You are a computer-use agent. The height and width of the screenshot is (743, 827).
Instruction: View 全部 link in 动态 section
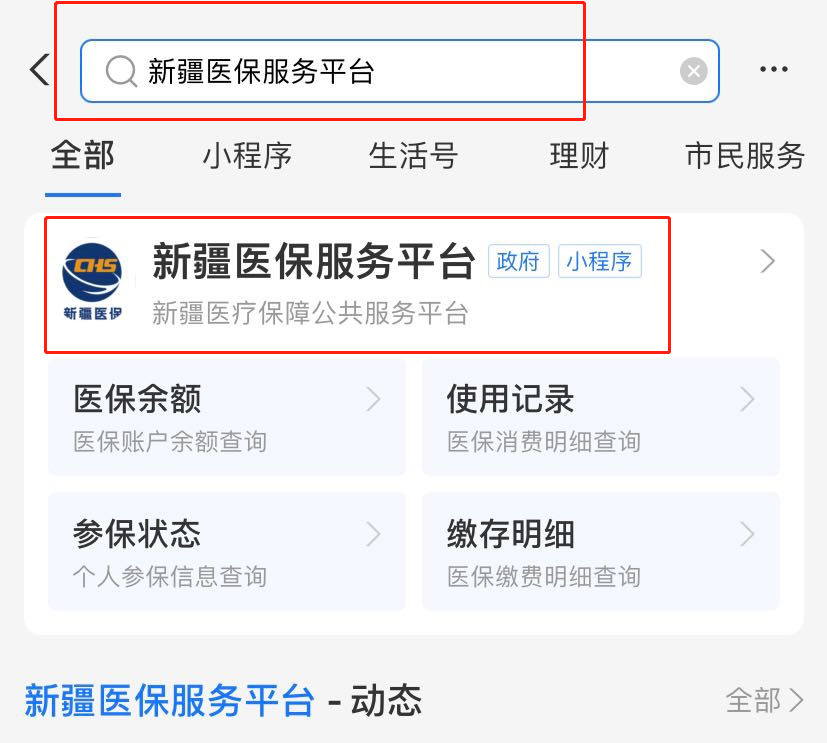tap(764, 701)
